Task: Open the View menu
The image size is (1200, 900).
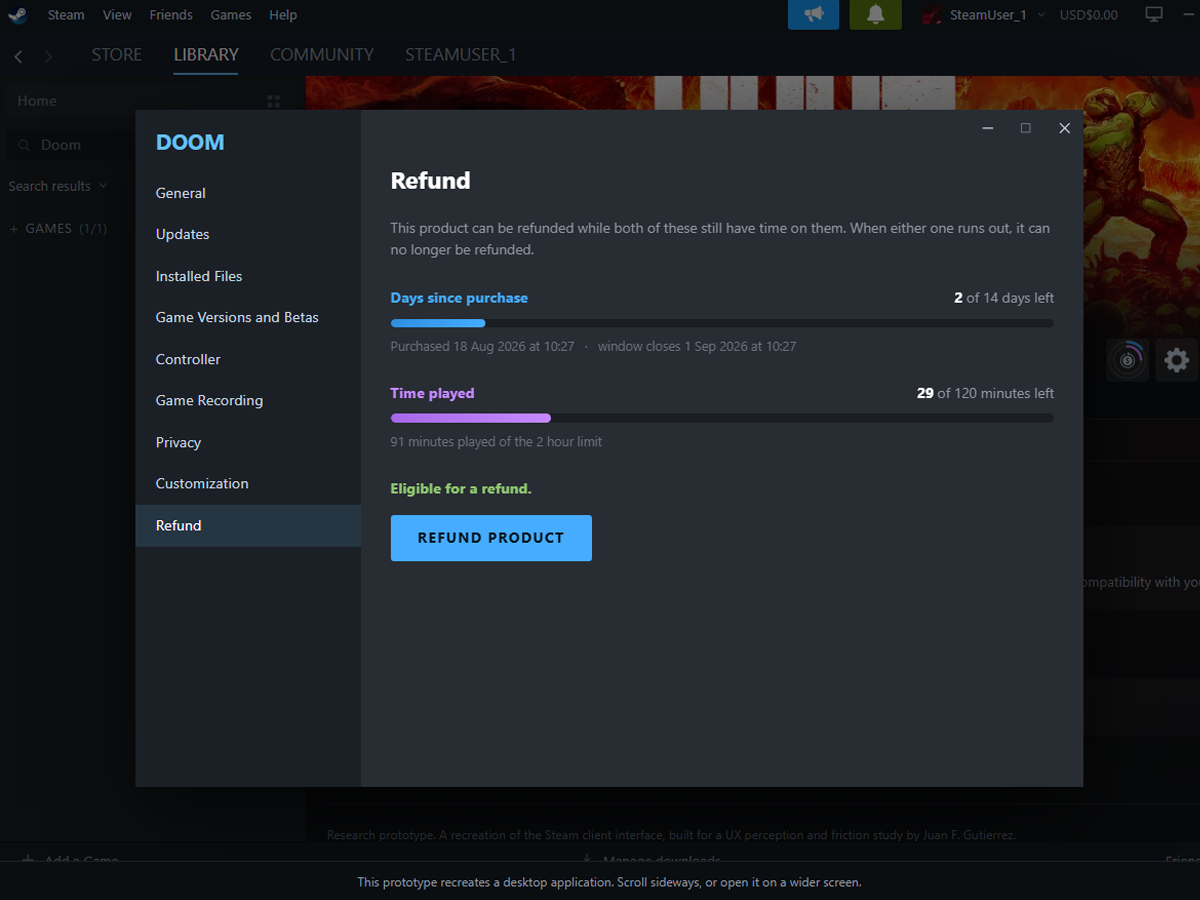Action: click(x=117, y=15)
